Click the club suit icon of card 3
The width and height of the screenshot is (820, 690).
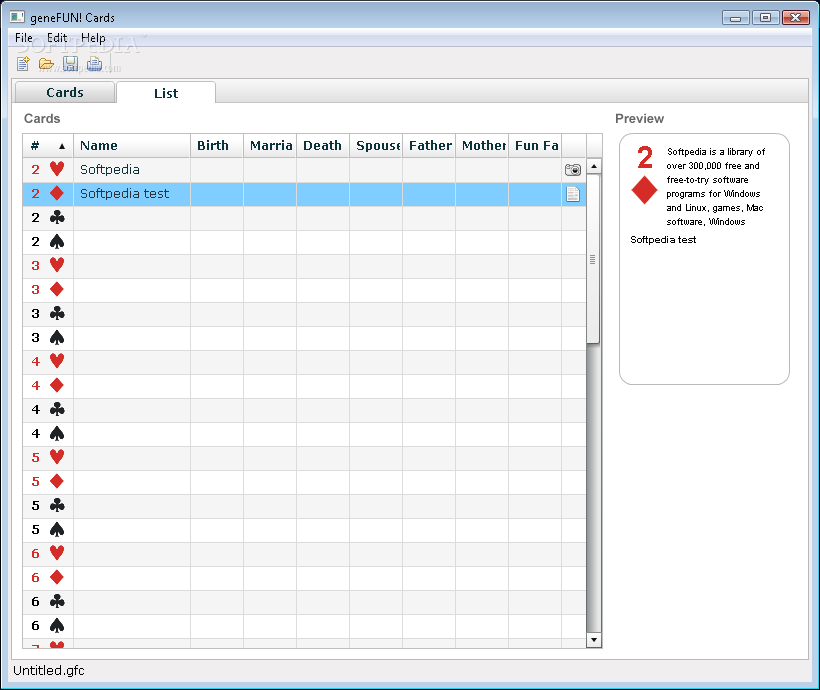click(57, 313)
